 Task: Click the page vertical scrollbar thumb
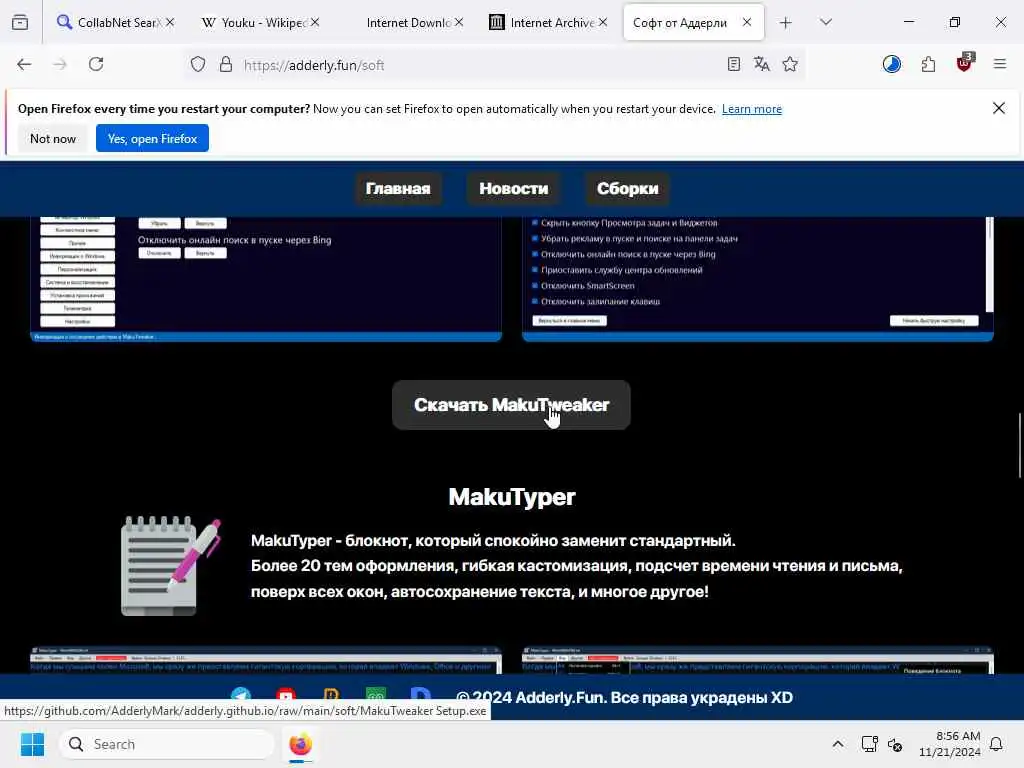1019,445
